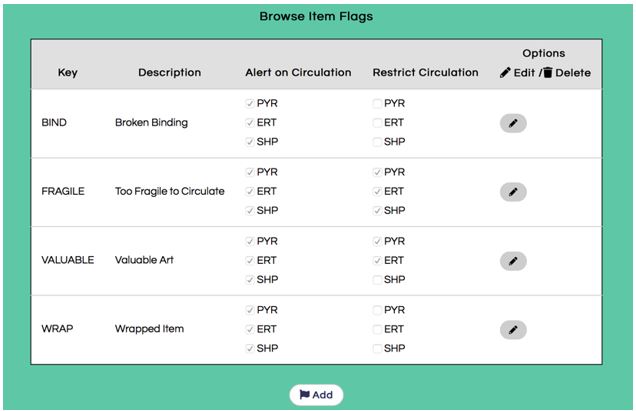The width and height of the screenshot is (636, 411).
Task: Click the edit pencil for WRAP flag
Action: tap(512, 330)
